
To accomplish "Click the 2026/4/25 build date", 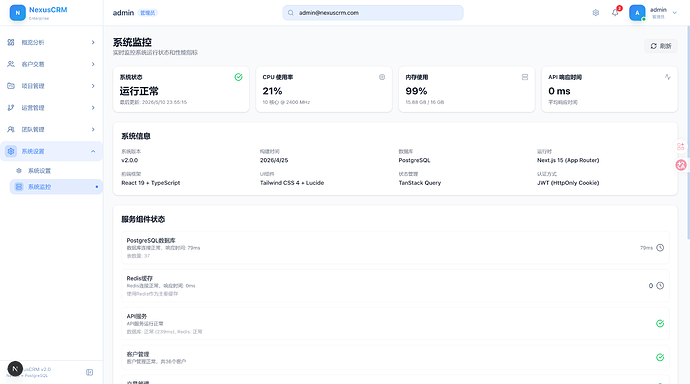I will 274,160.
